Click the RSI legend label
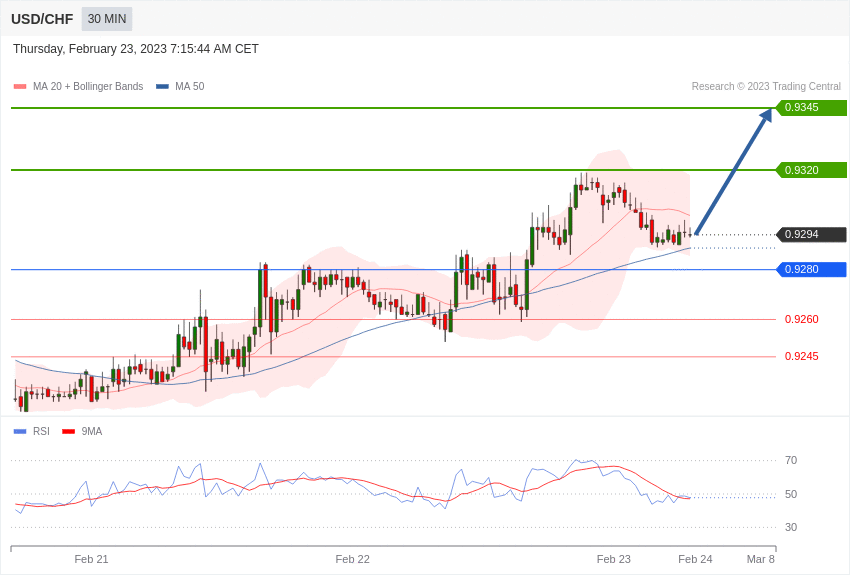850x576 pixels. tap(41, 431)
